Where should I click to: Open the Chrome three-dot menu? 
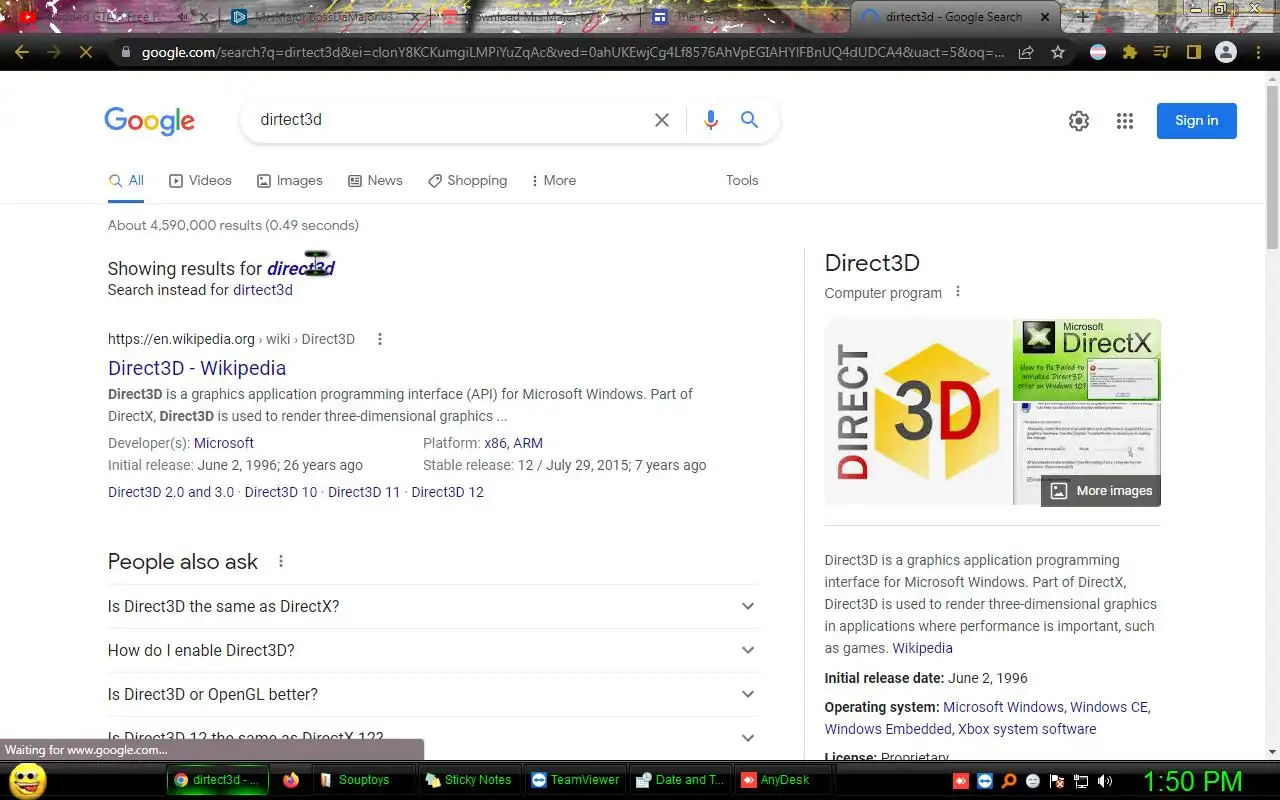point(1258,53)
